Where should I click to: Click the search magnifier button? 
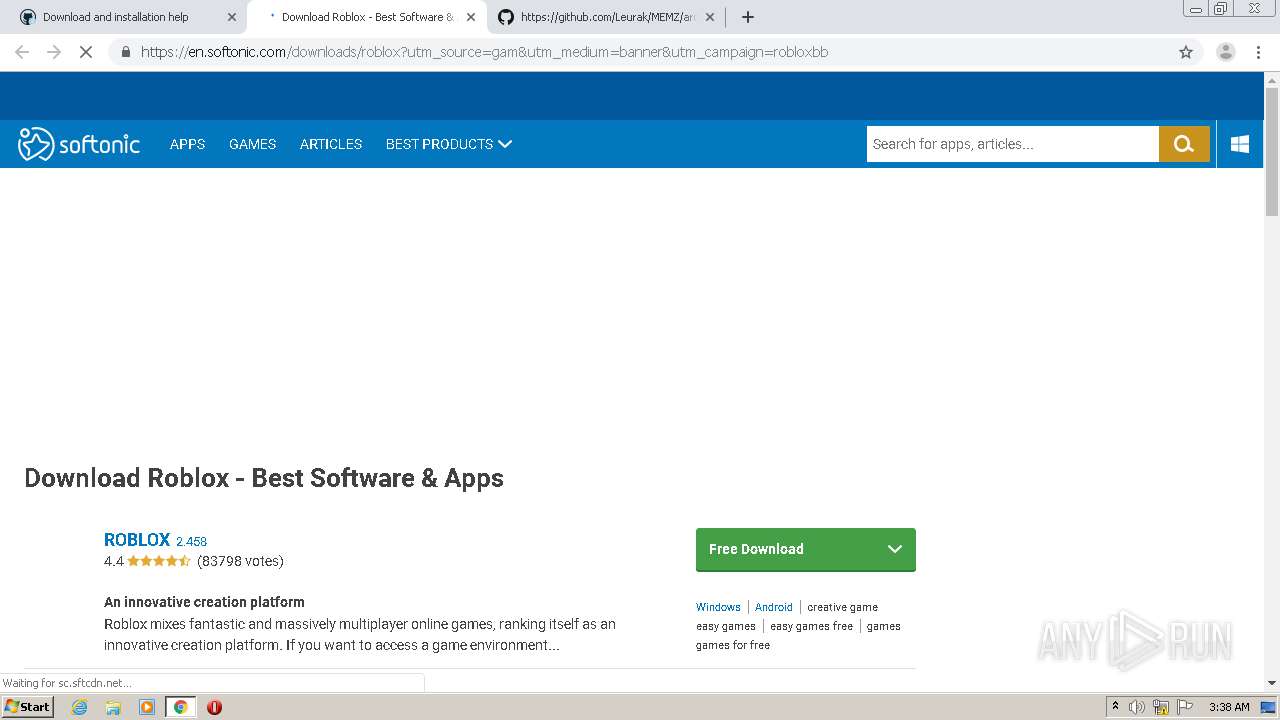(1184, 144)
